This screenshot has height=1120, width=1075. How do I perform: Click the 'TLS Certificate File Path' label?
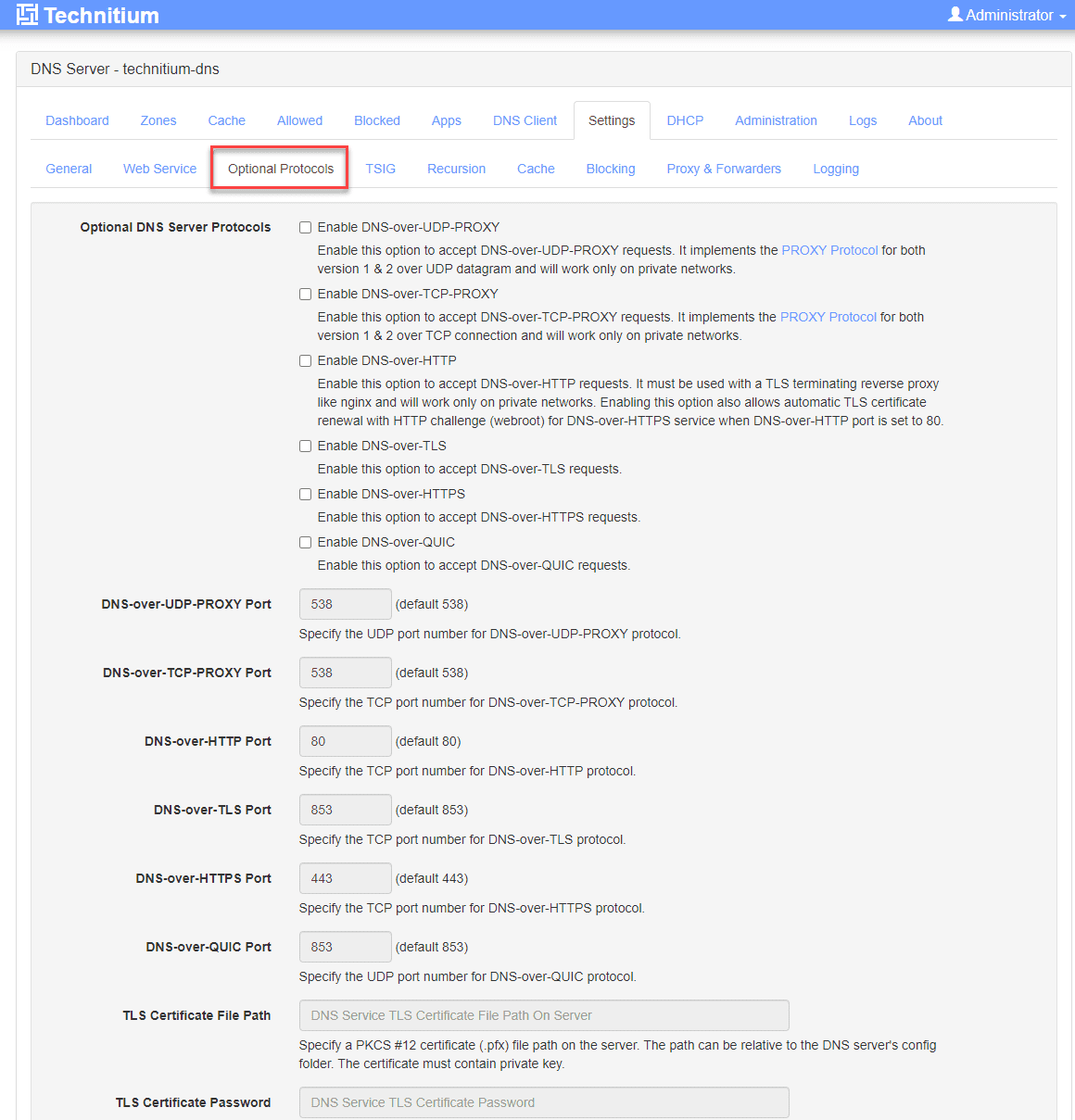[196, 1015]
